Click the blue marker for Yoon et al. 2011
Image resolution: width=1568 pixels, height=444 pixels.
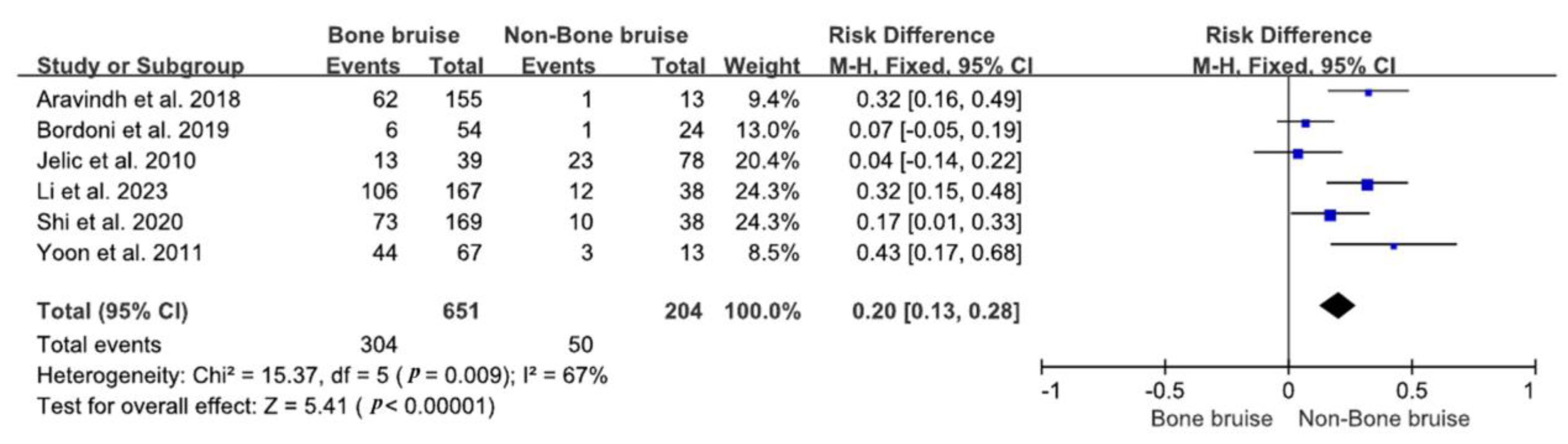(1394, 246)
